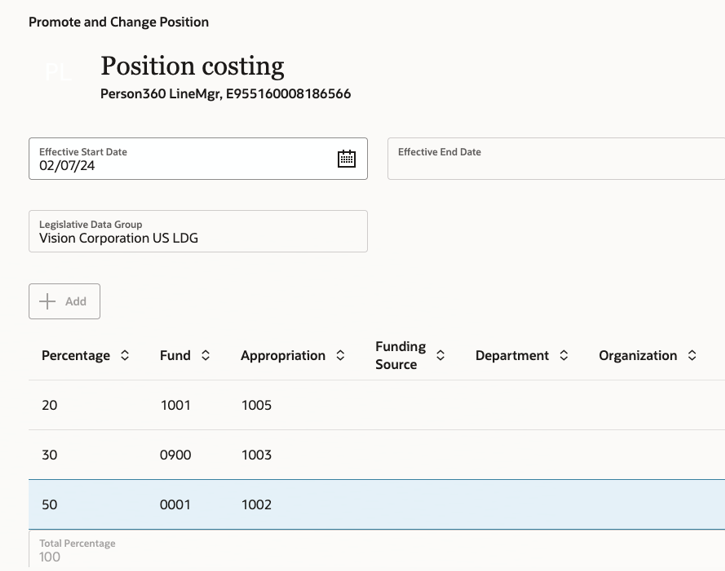Sort by Percentage column
725x571 pixels.
click(x=125, y=355)
